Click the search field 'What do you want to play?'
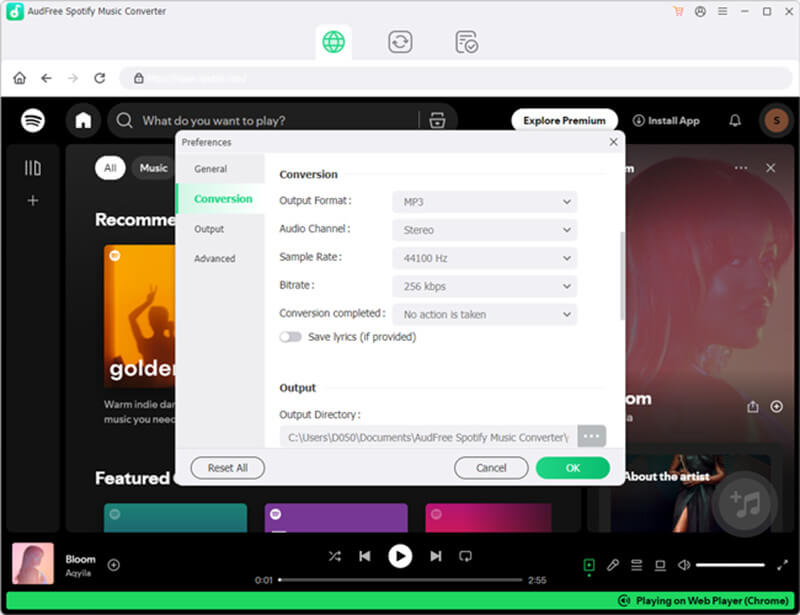Viewport: 800px width, 615px height. point(250,120)
